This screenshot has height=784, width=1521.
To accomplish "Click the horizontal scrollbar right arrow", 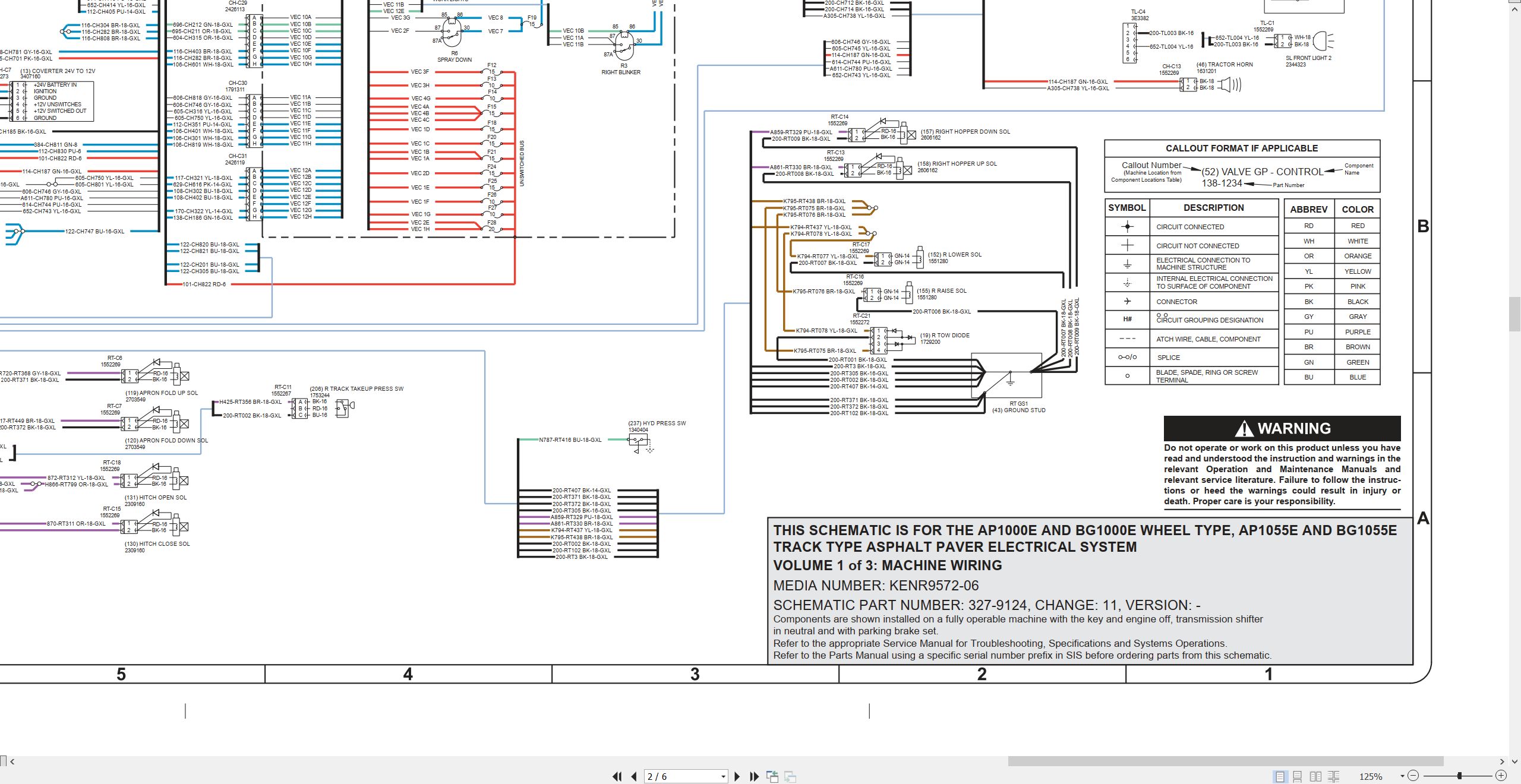I will (x=1501, y=761).
